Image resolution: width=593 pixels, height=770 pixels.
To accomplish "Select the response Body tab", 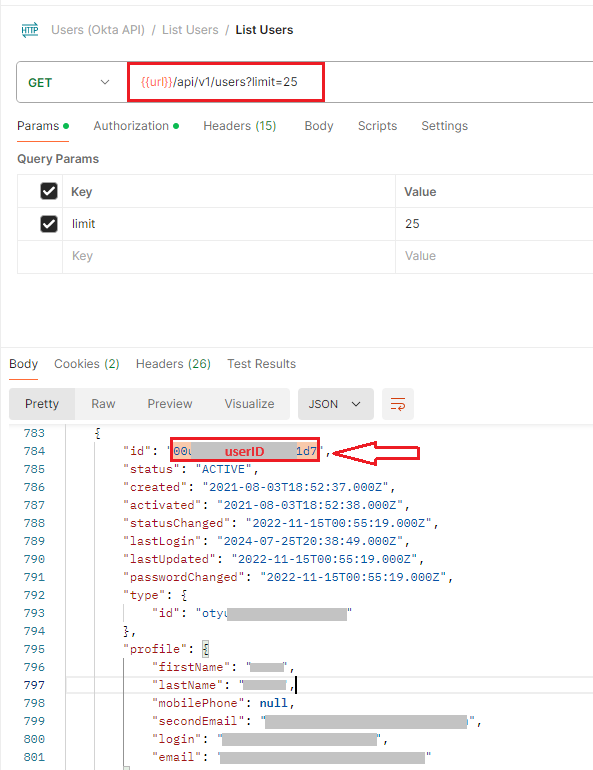I will click(x=23, y=364).
